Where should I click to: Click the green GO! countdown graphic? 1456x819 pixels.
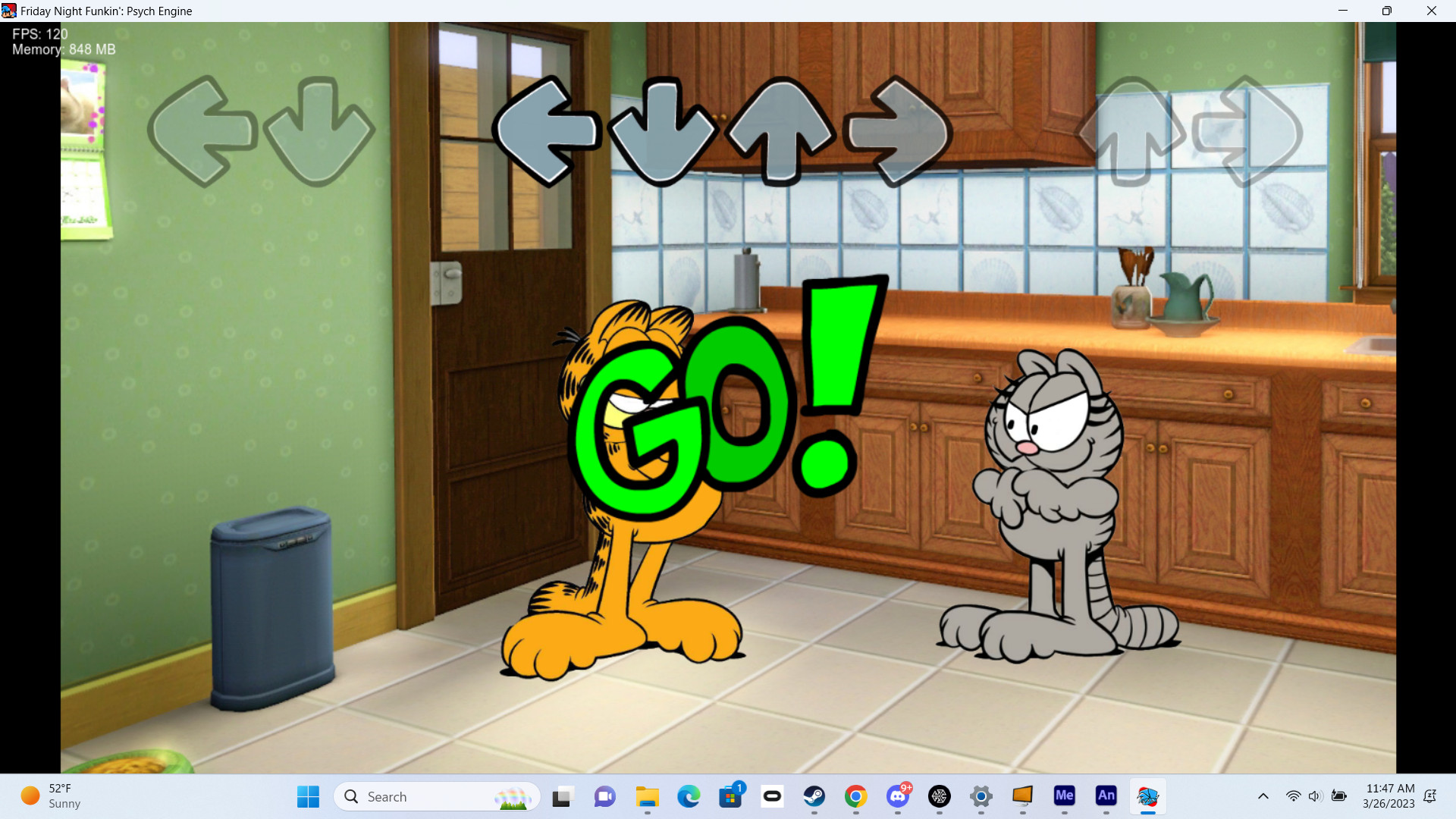(726, 400)
